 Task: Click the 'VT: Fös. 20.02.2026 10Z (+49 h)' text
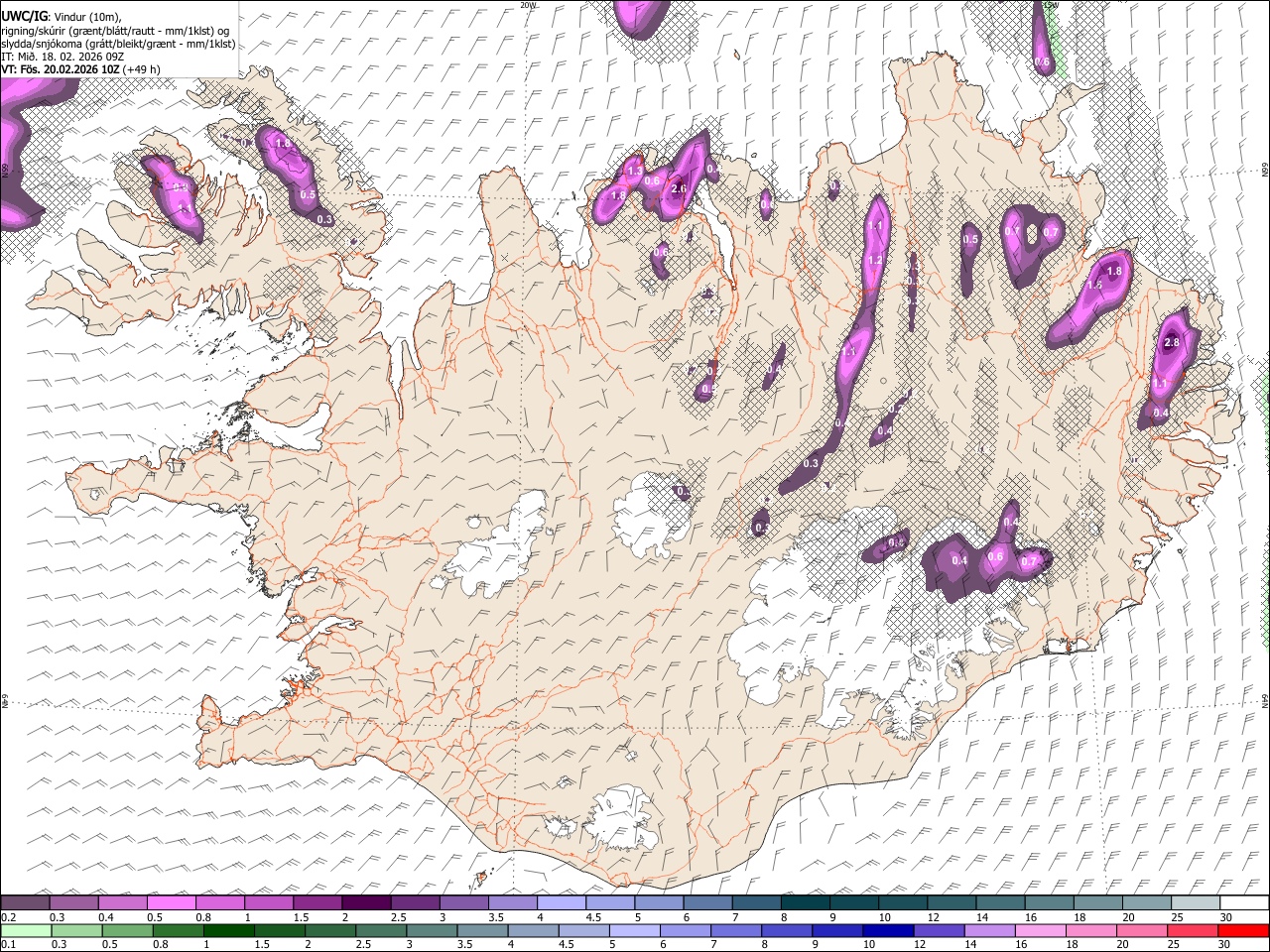(81, 69)
